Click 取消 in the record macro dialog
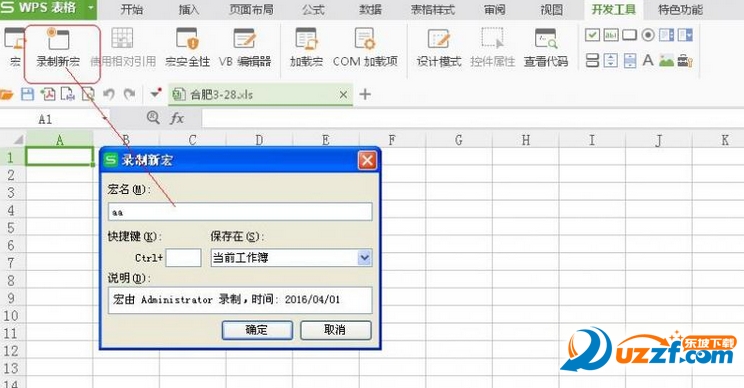744x388 pixels. pos(335,330)
